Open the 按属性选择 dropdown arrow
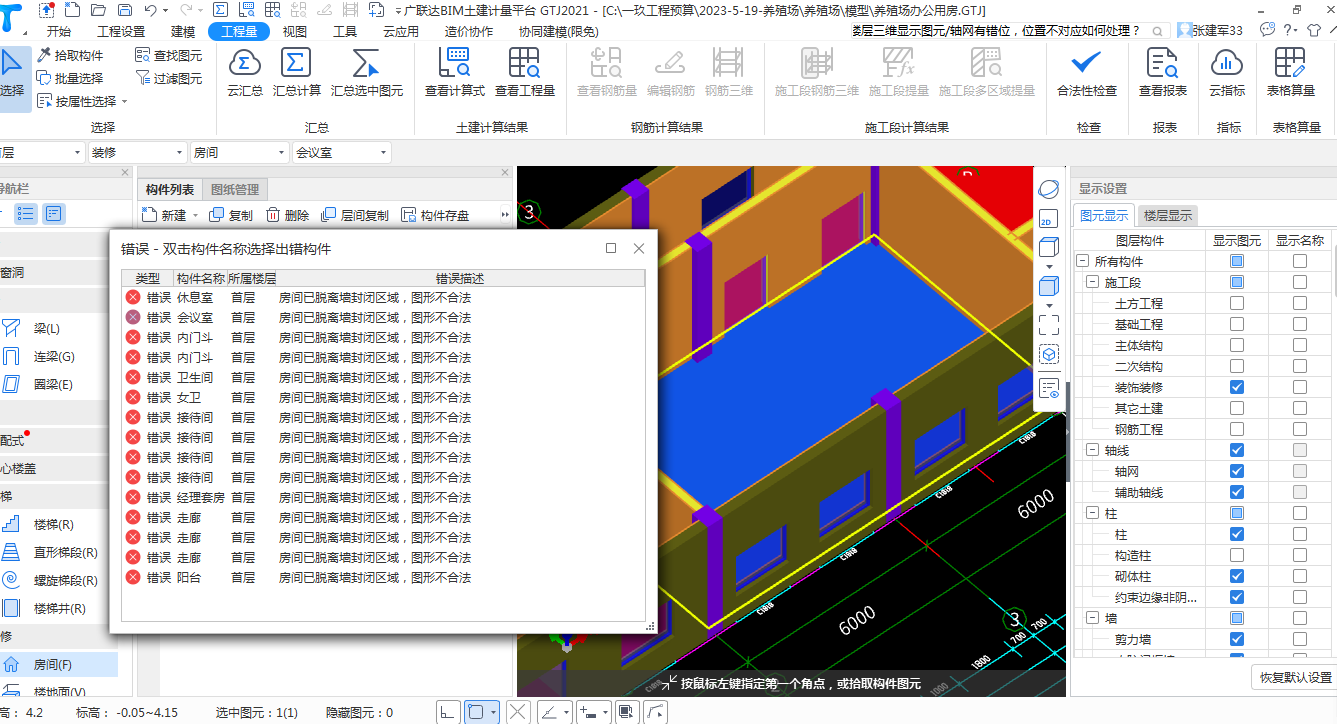The height and width of the screenshot is (724, 1337). [124, 101]
